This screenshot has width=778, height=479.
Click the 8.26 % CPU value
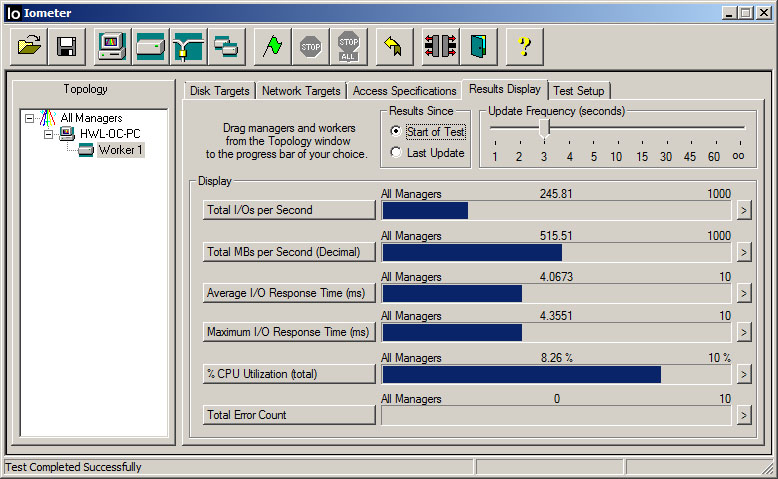coord(557,357)
